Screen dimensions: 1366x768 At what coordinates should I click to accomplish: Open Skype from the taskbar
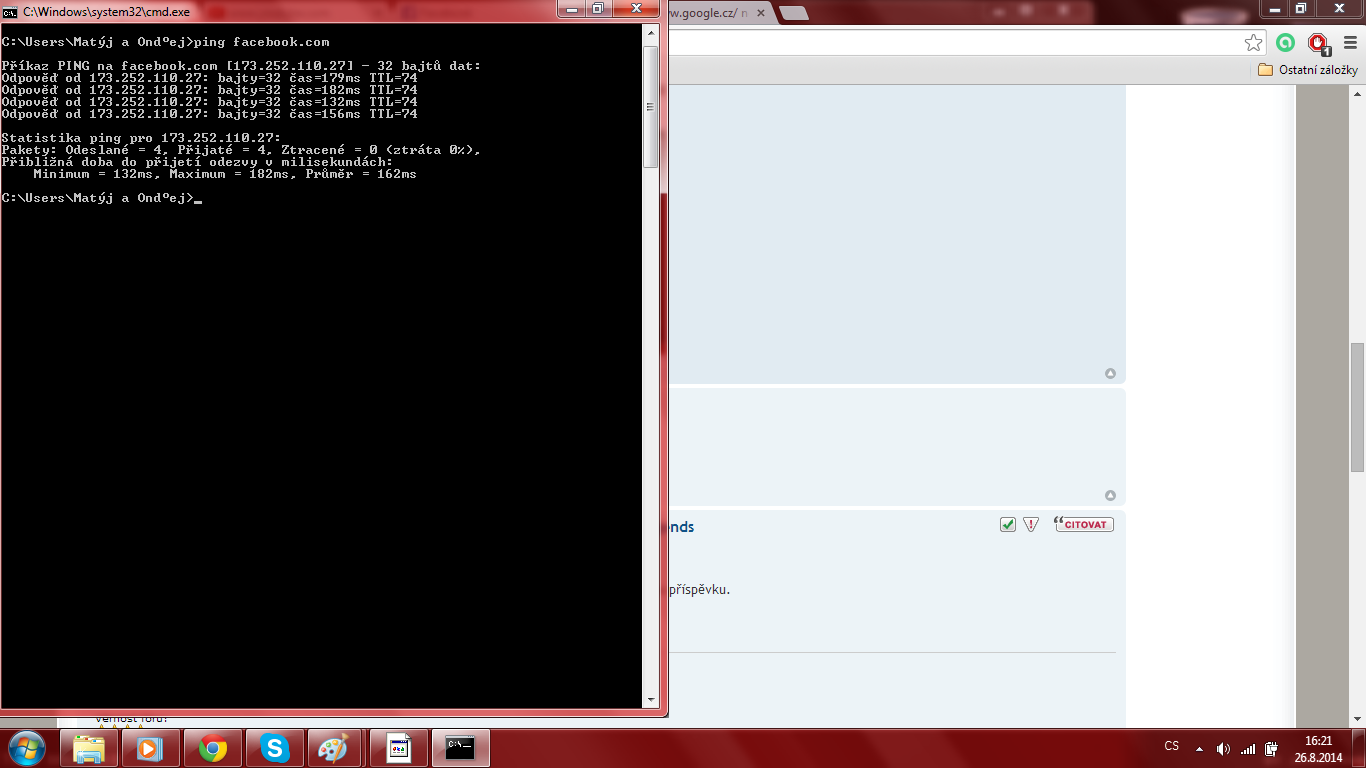(273, 748)
